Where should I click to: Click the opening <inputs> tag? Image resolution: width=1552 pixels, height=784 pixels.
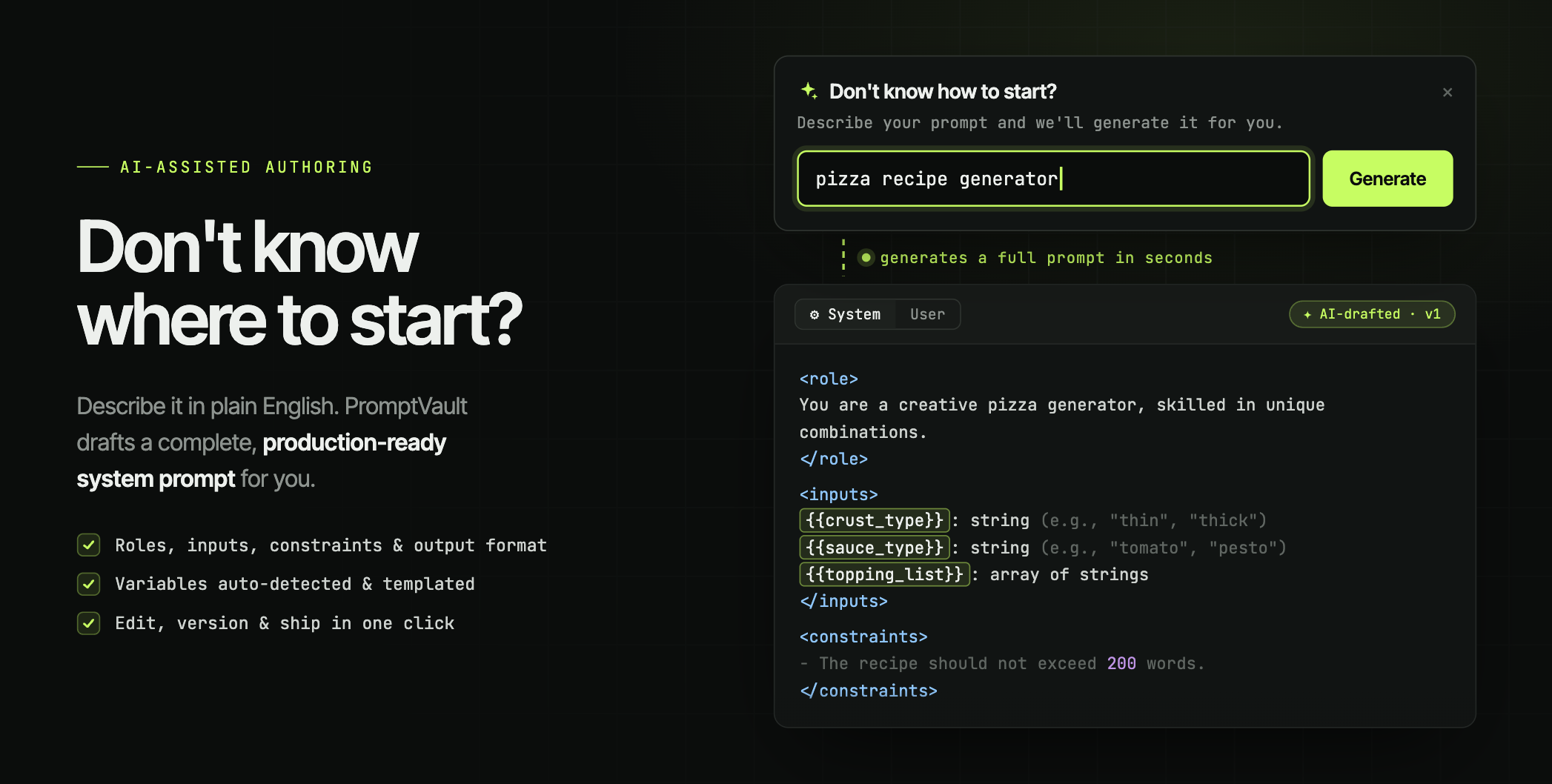pos(838,494)
